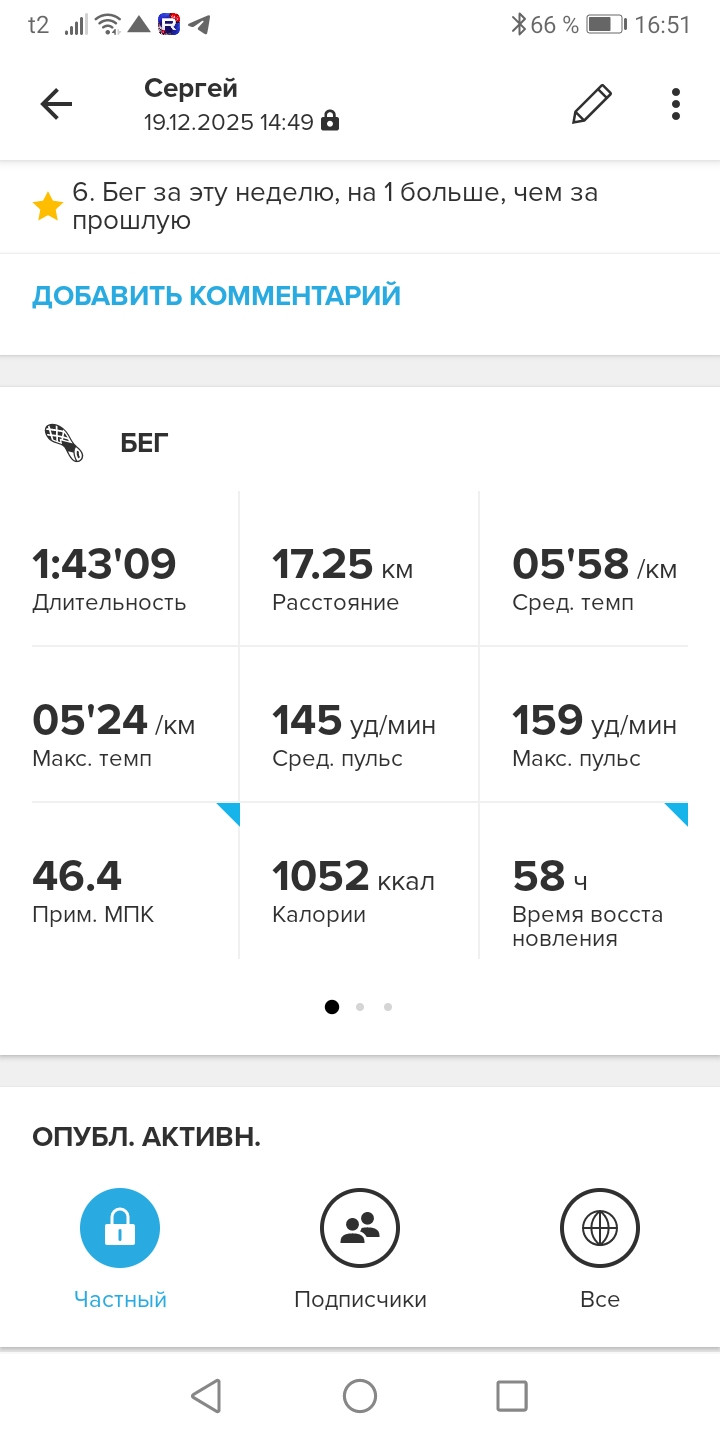Tap Android home circle button
The height and width of the screenshot is (1440, 720).
(x=360, y=1395)
